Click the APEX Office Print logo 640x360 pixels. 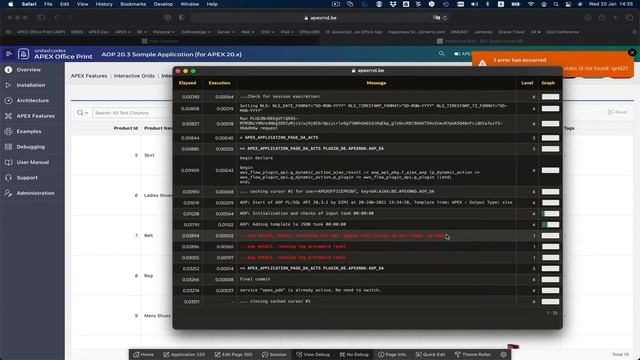point(56,54)
